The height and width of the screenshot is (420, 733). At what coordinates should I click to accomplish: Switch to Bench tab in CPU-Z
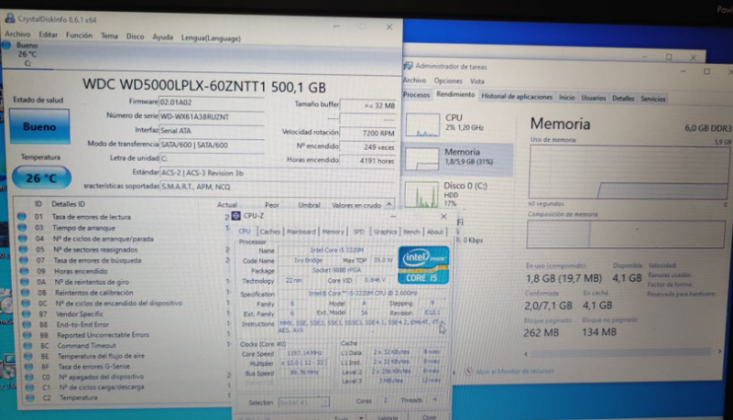411,232
